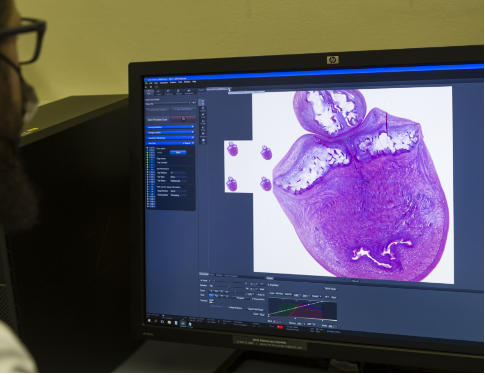Toggle the Range Indicator checkbox
Image resolution: width=485 pixels, height=375 pixels.
coord(235,308)
